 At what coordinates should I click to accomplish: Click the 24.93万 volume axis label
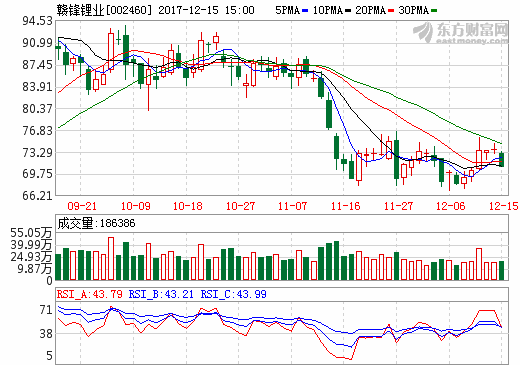[x=31, y=257]
